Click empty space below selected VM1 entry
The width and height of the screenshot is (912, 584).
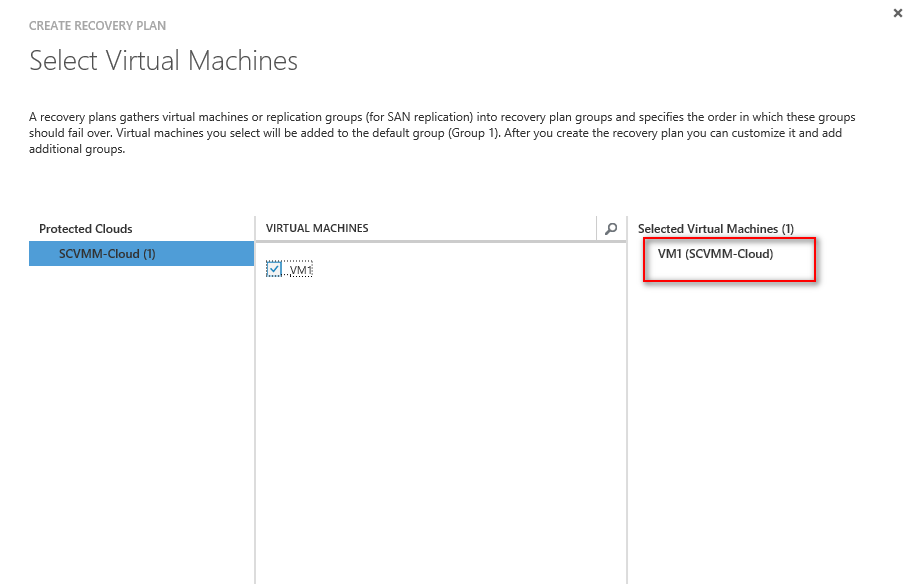click(x=768, y=430)
